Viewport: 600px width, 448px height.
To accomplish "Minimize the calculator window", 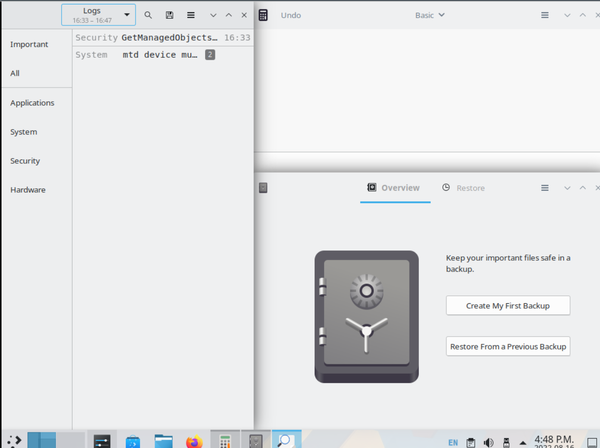I will (567, 15).
